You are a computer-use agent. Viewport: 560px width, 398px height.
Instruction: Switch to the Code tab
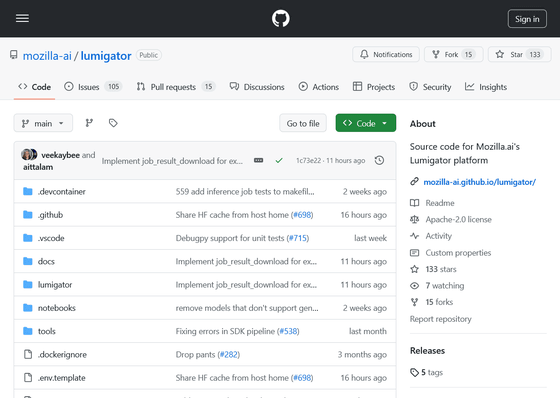coord(35,87)
